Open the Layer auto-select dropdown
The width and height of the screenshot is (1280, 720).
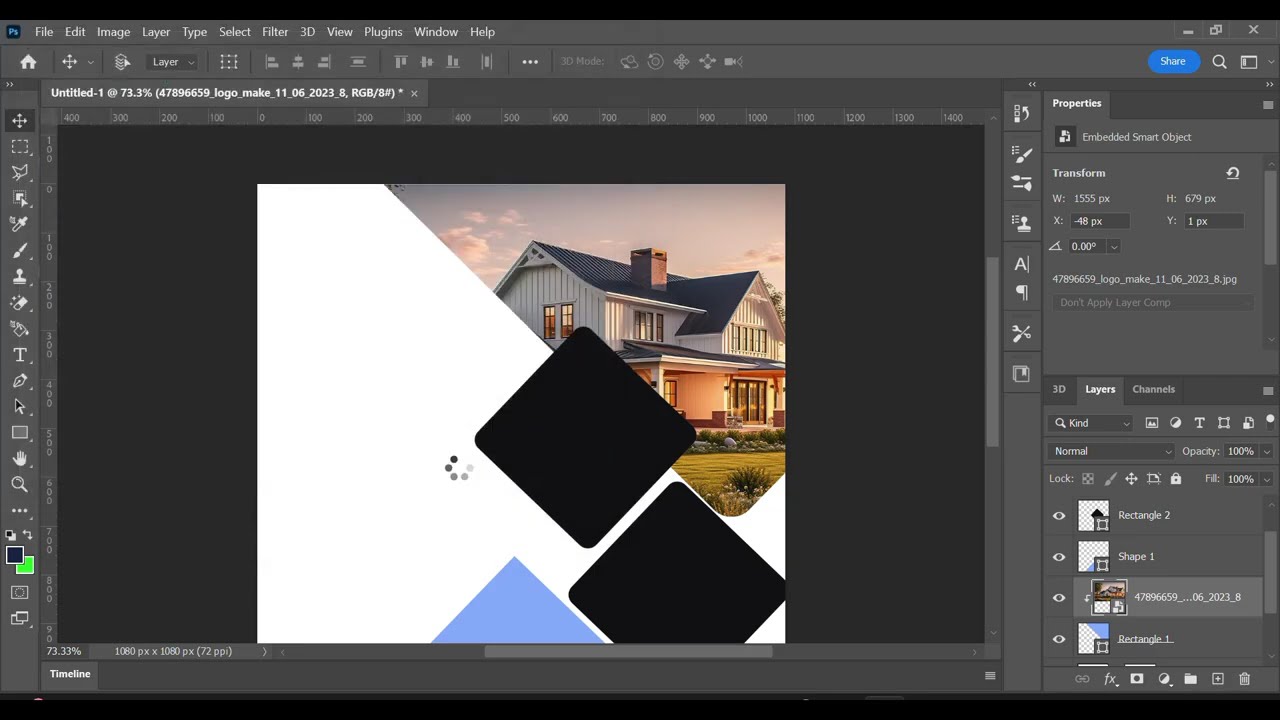click(x=174, y=62)
